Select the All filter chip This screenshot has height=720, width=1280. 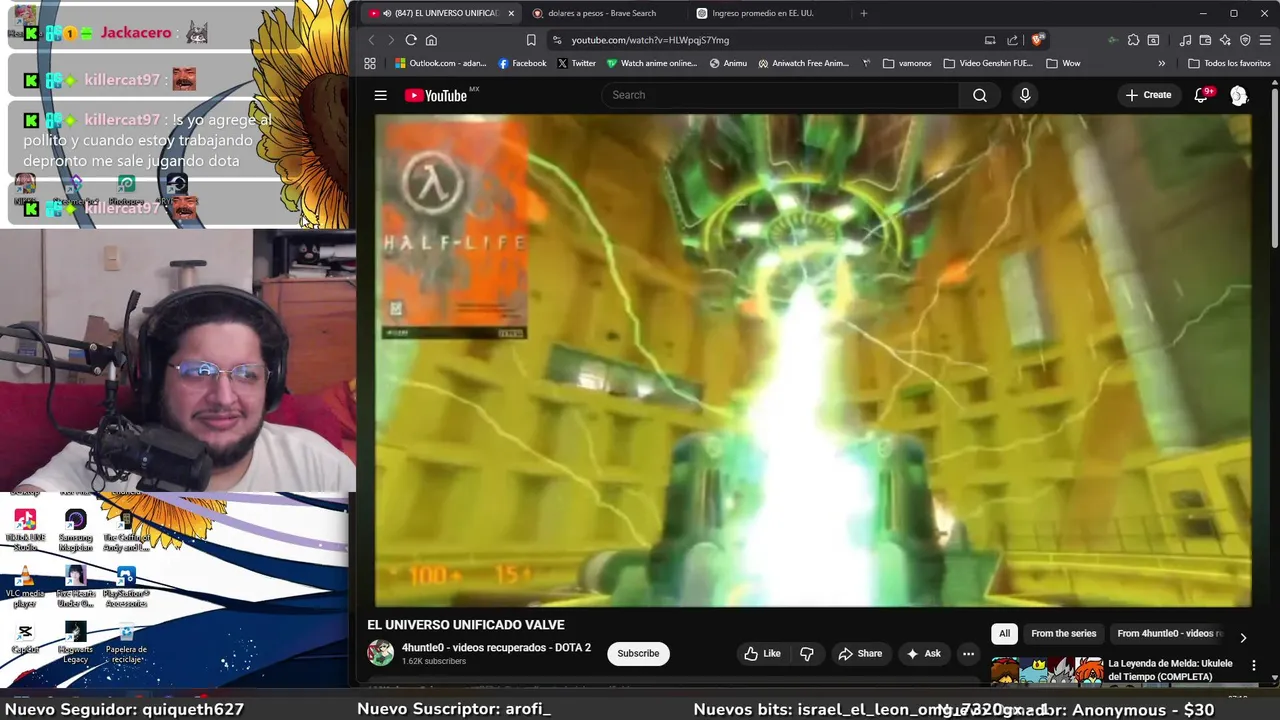coord(1004,633)
